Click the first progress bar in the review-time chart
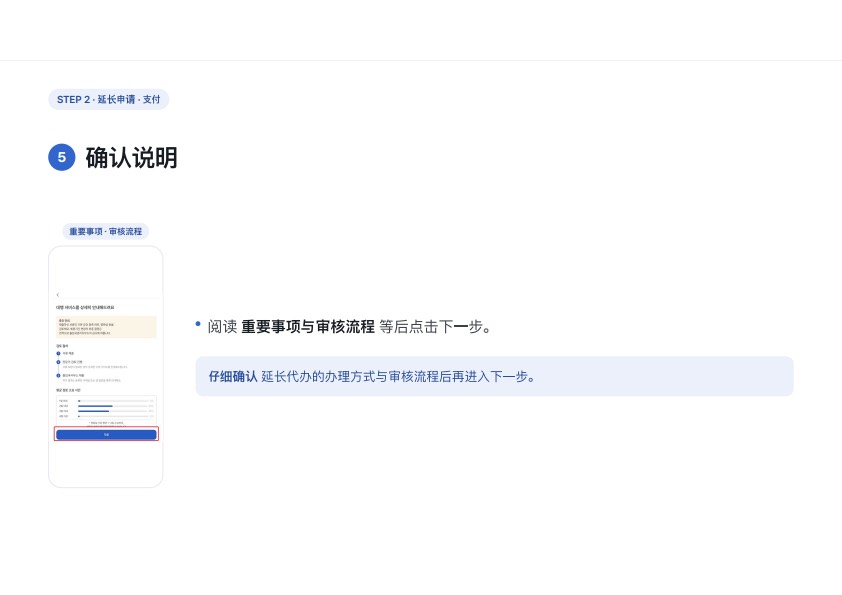842x595 pixels. (x=113, y=401)
